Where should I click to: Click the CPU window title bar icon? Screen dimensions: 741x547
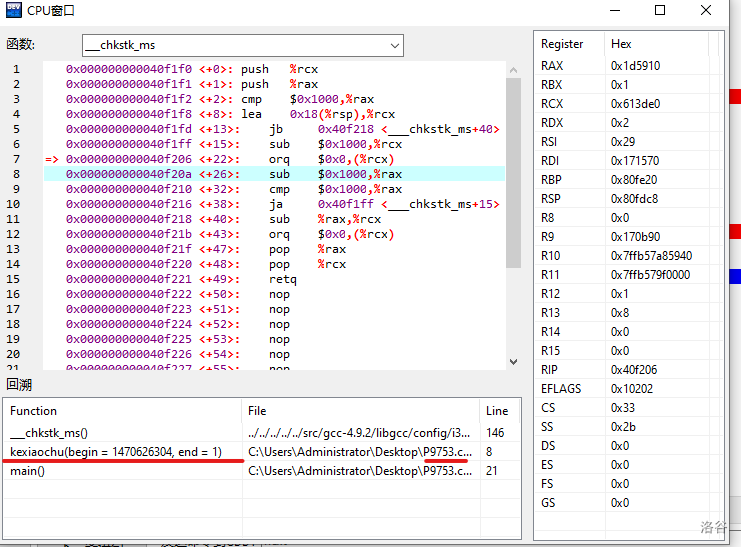[x=13, y=11]
